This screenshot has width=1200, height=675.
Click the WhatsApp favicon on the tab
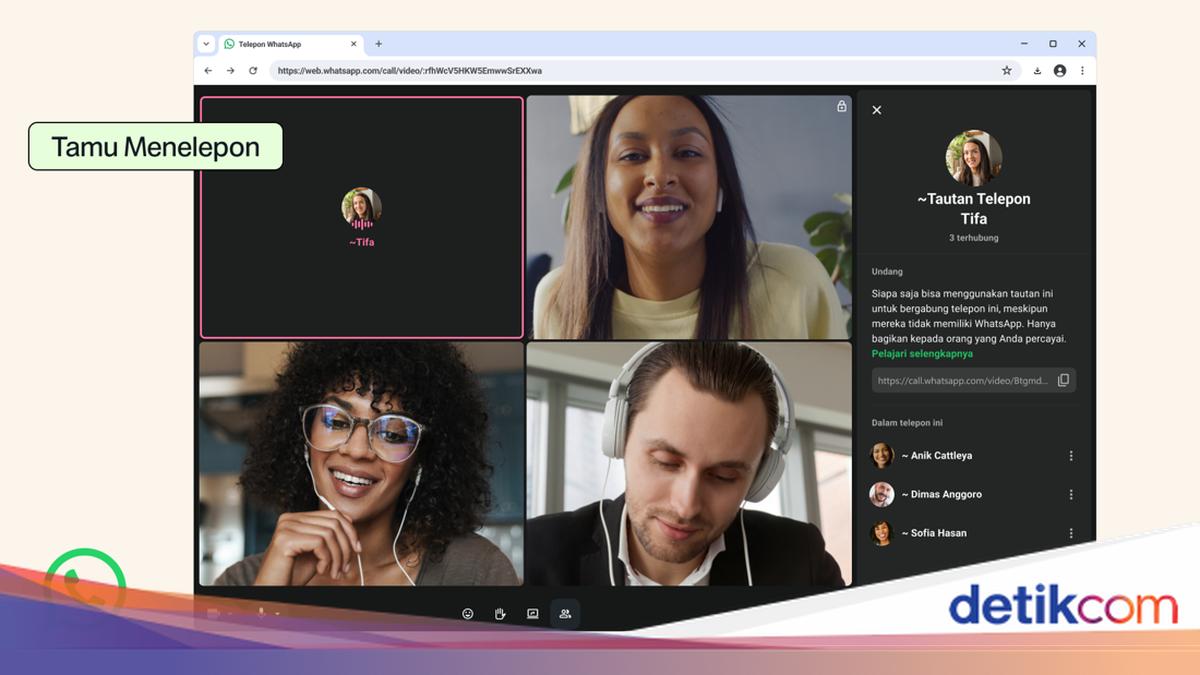click(229, 44)
